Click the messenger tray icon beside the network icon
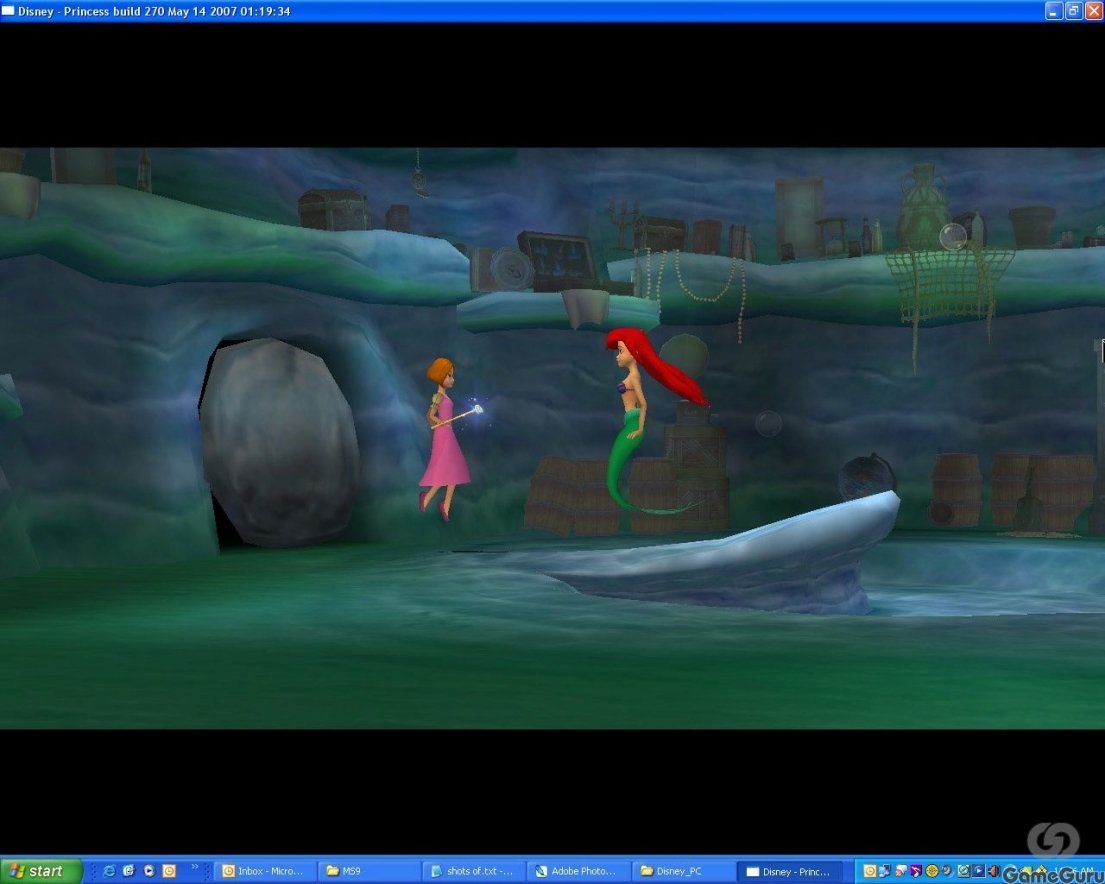Image resolution: width=1105 pixels, height=884 pixels. point(901,871)
